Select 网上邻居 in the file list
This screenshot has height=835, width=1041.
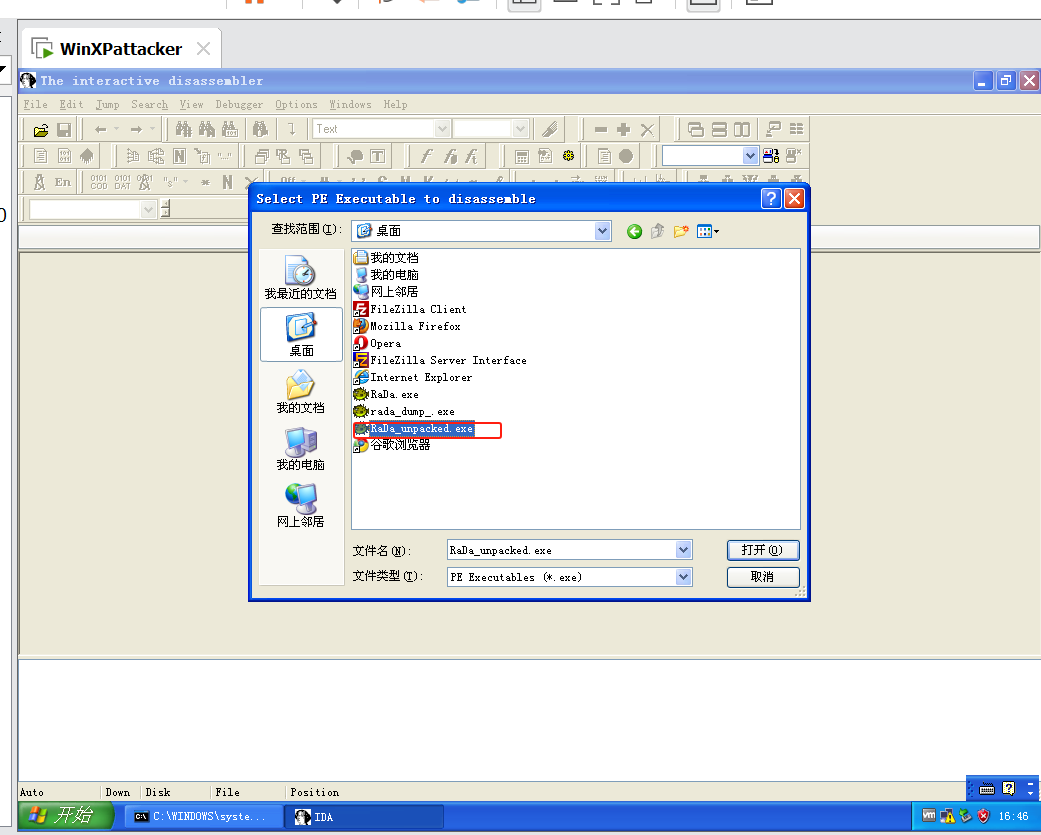[386, 292]
